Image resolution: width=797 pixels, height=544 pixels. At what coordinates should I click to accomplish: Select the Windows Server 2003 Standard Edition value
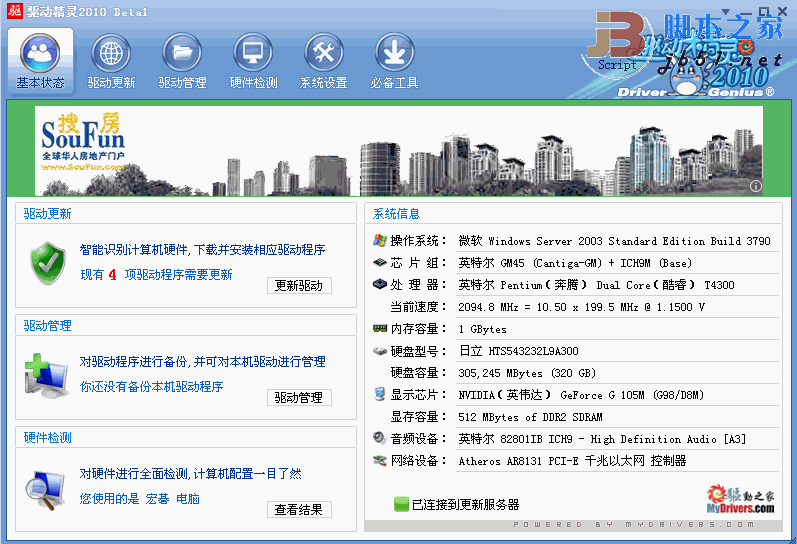(615, 241)
